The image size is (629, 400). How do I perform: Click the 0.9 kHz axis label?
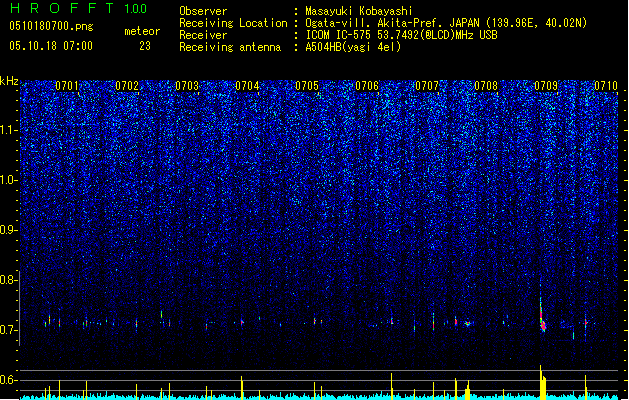tap(9, 230)
